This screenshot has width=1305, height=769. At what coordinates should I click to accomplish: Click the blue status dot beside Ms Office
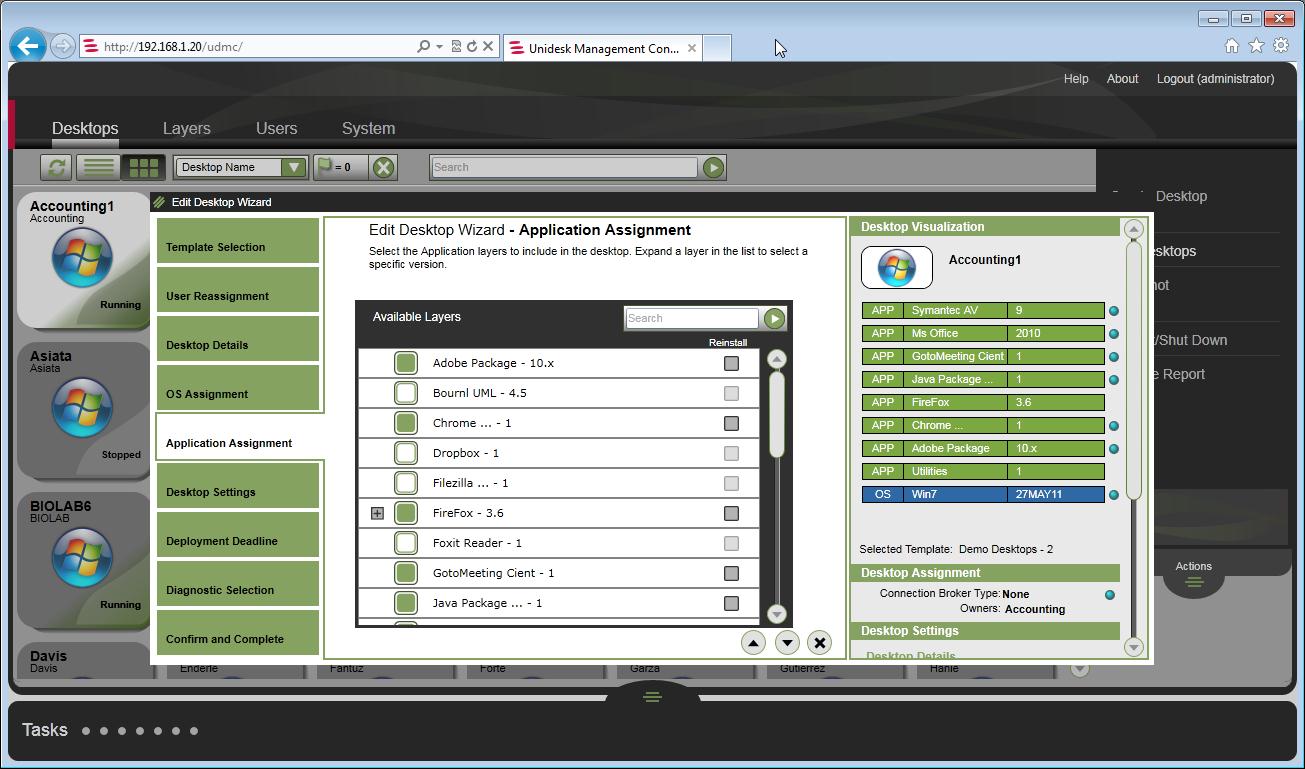1113,334
